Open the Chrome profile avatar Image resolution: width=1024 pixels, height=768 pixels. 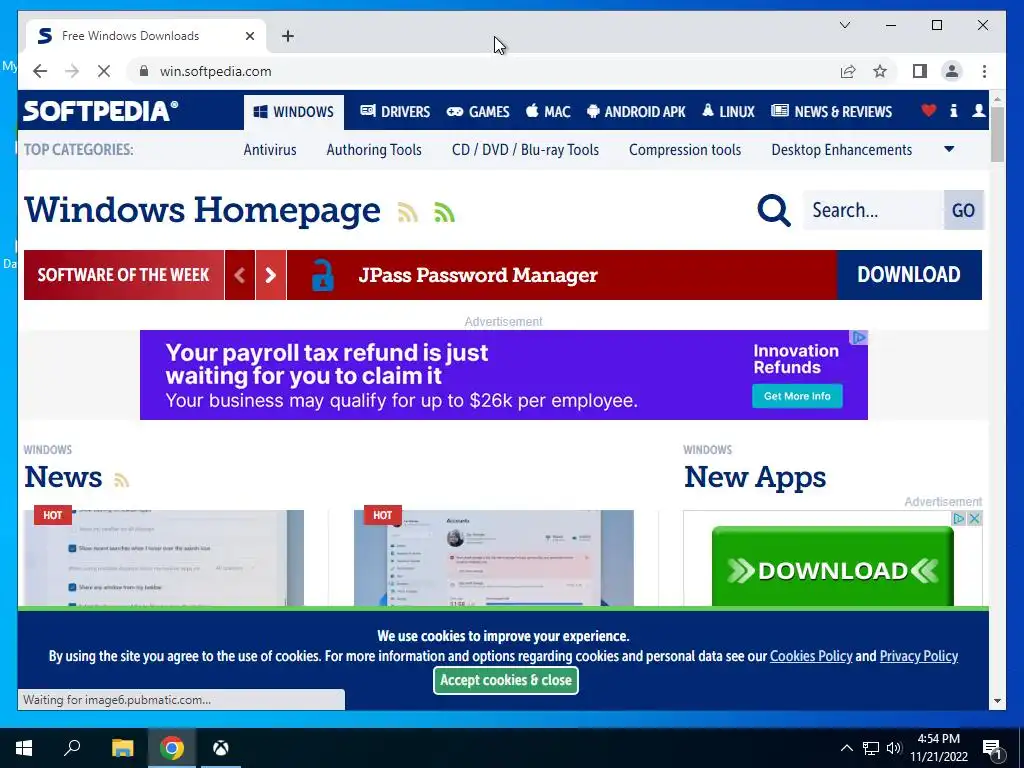(952, 71)
